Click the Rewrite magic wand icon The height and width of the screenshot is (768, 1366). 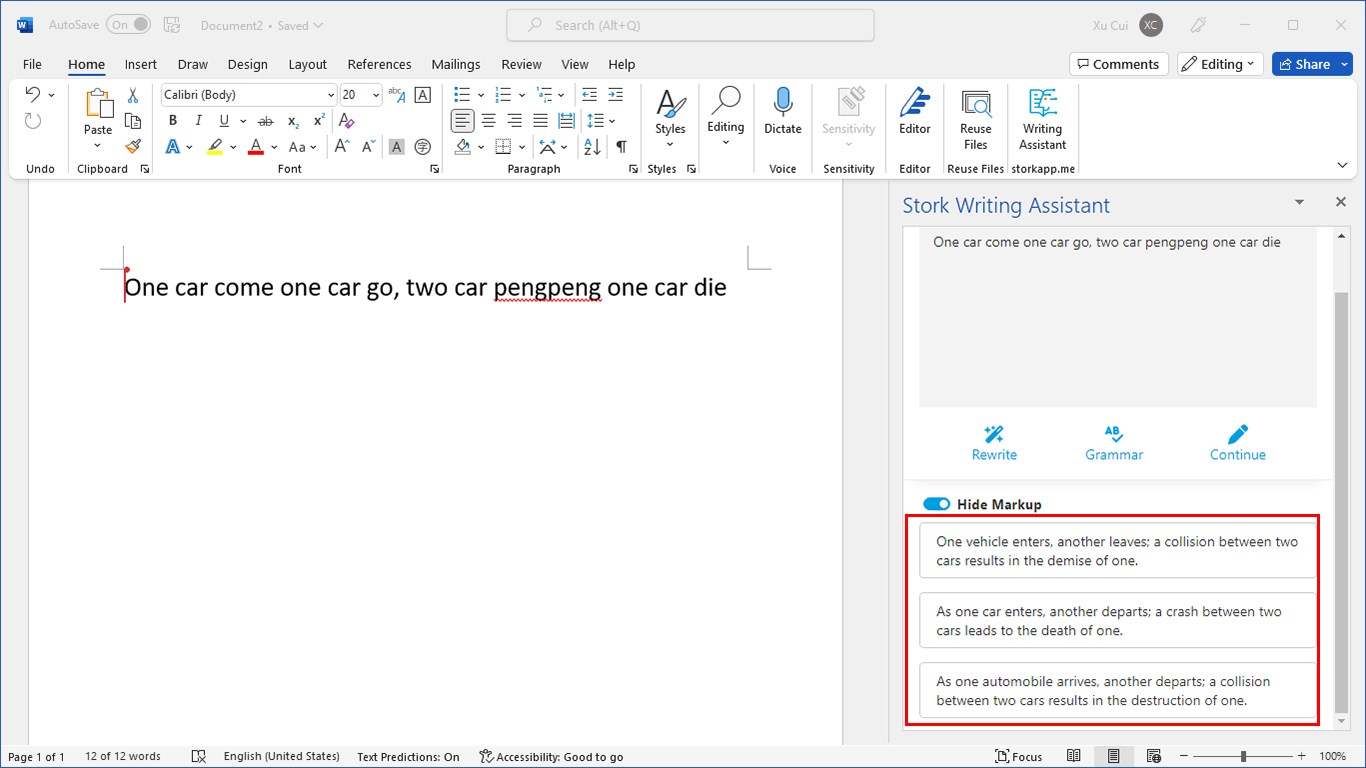993,434
